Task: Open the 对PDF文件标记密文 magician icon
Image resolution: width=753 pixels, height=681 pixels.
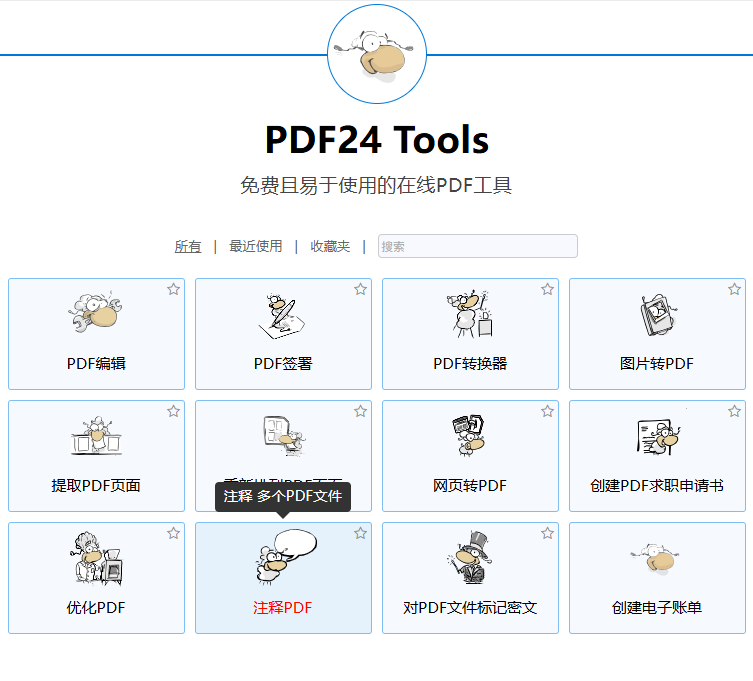Action: tap(470, 558)
